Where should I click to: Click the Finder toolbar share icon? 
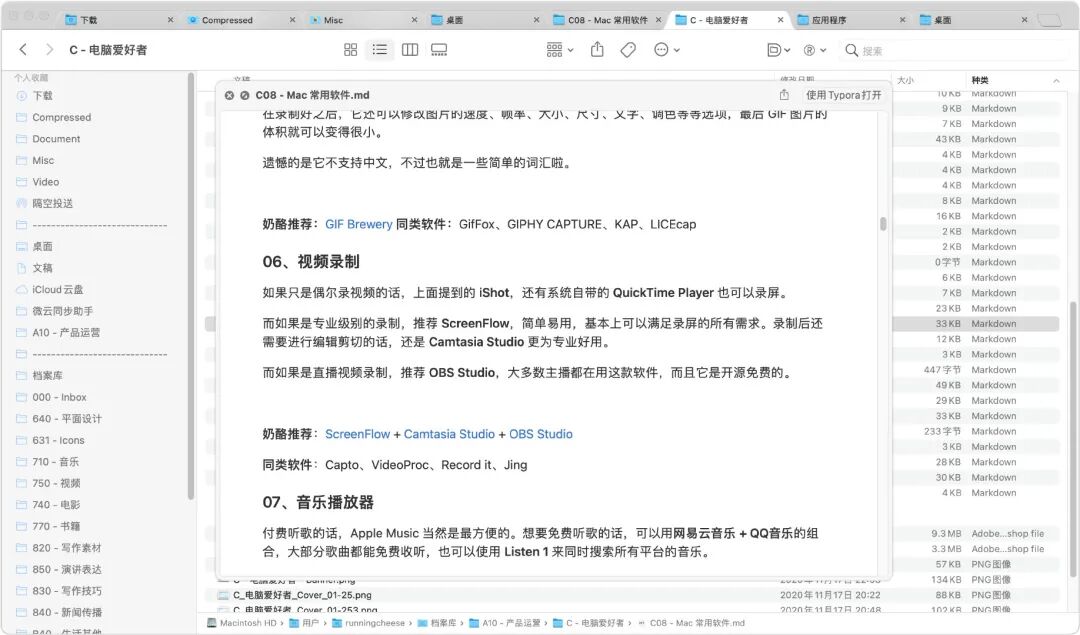[x=597, y=50]
